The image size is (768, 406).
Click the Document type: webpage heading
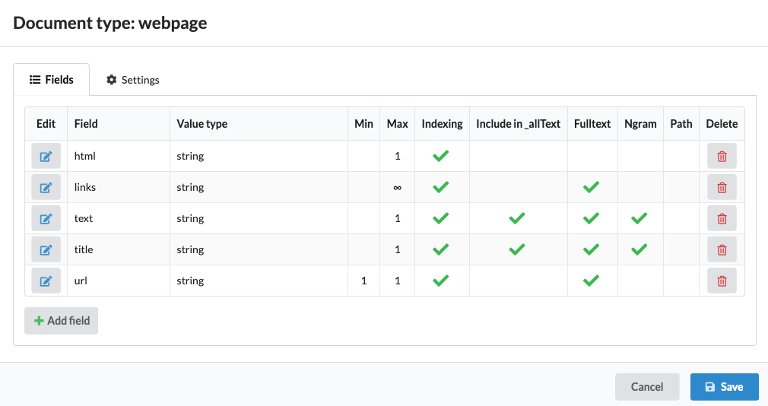(x=110, y=23)
